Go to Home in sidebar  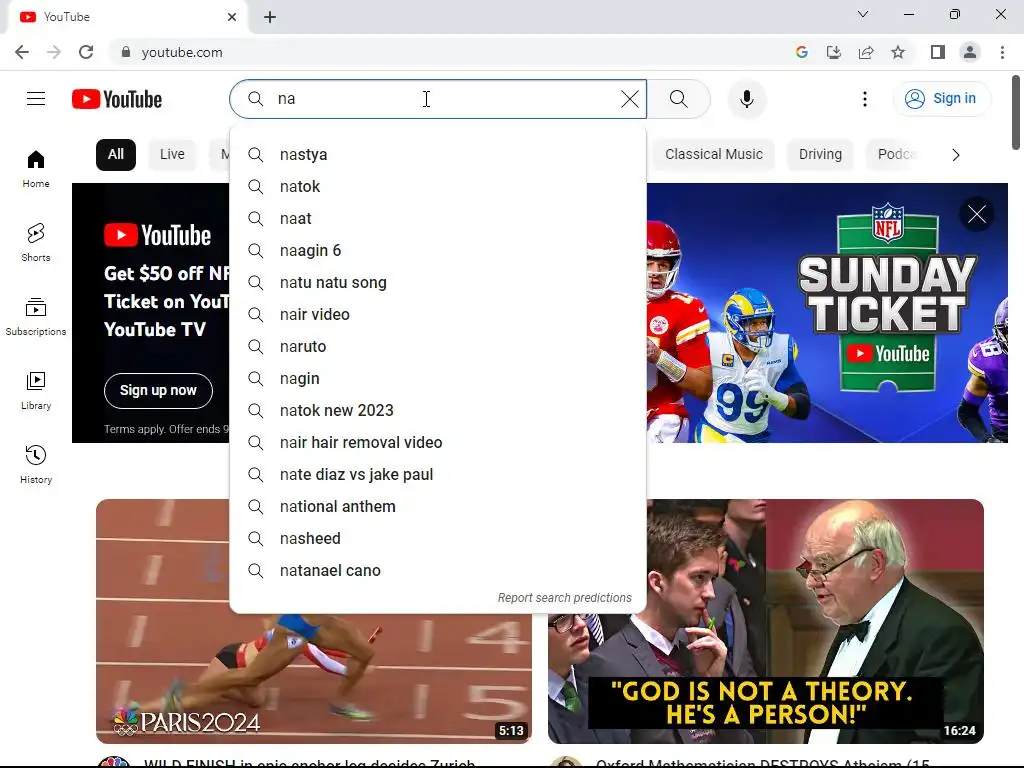36,169
